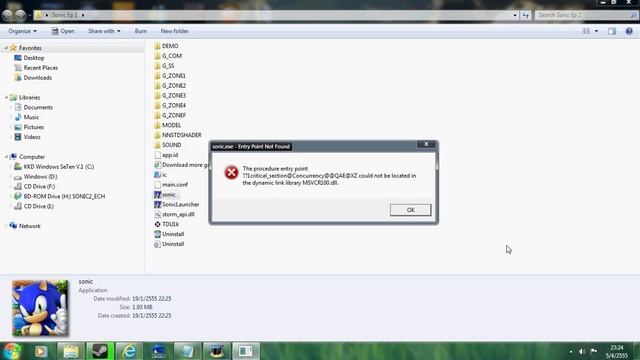Select Network in the navigation pane
Image resolution: width=640 pixels, height=360 pixels.
point(29,226)
